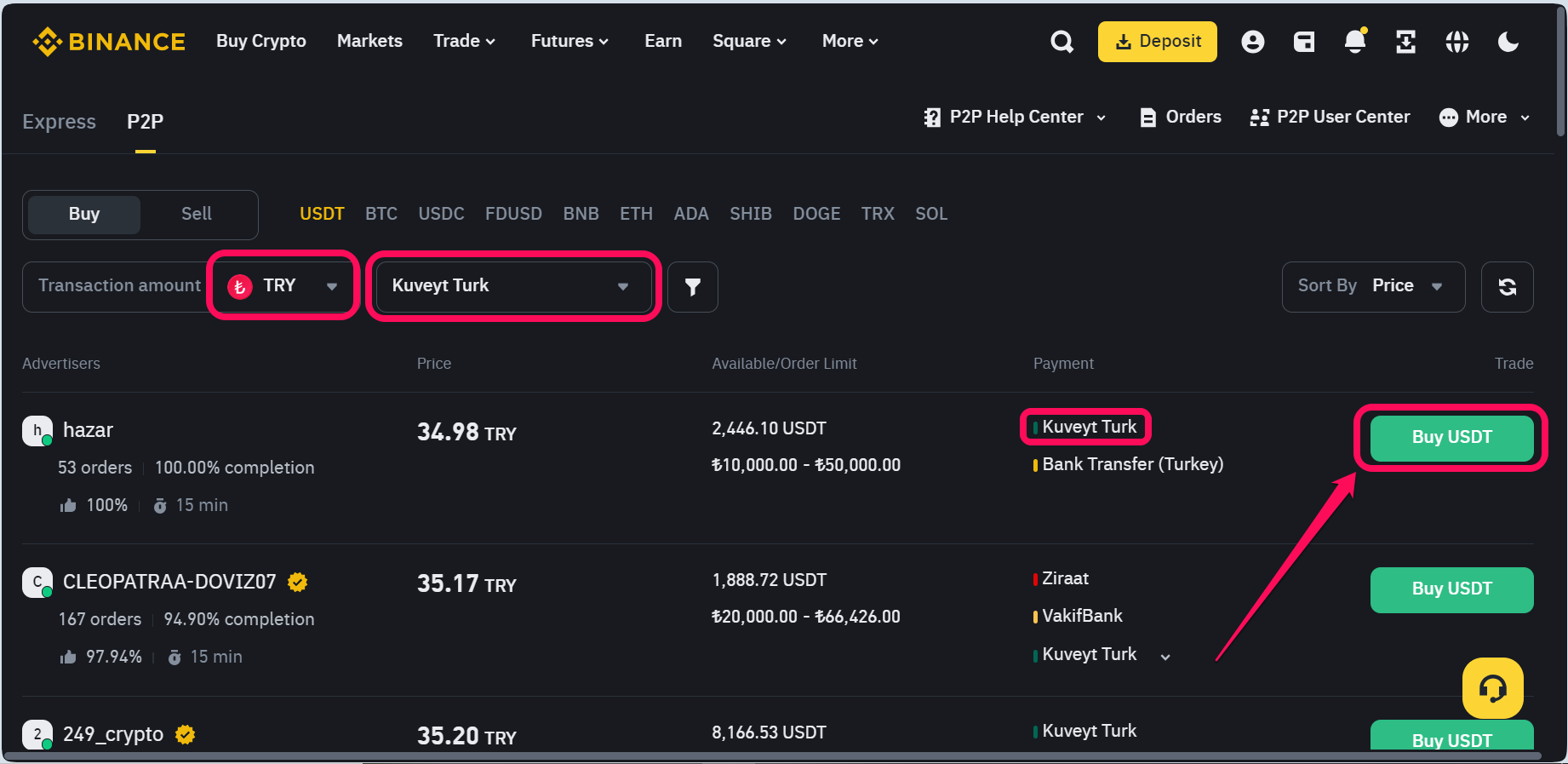Click the download app icon in header
Image resolution: width=1568 pixels, height=764 pixels.
[1405, 41]
